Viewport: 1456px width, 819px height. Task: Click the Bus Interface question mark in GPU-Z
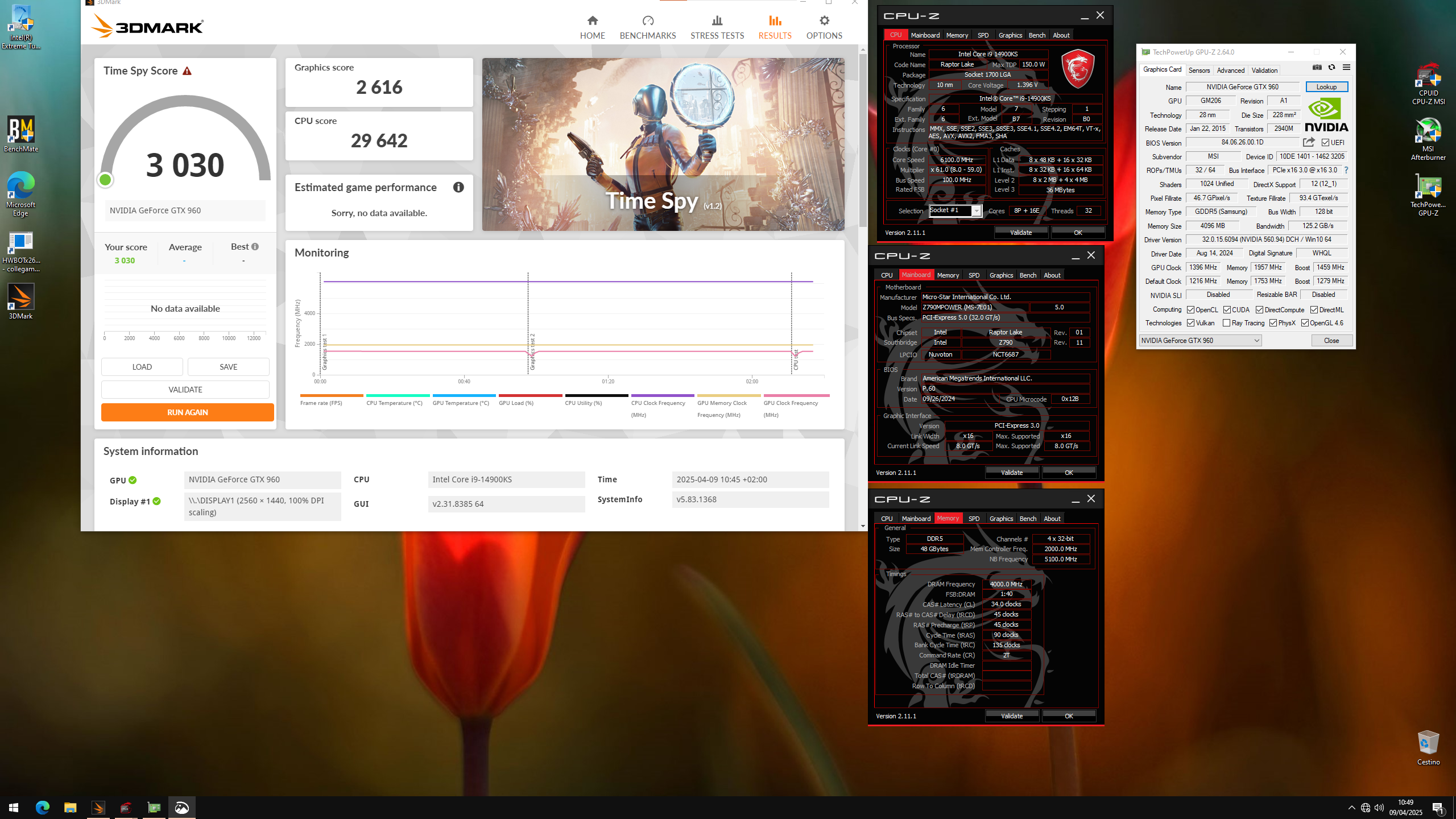tap(1346, 170)
